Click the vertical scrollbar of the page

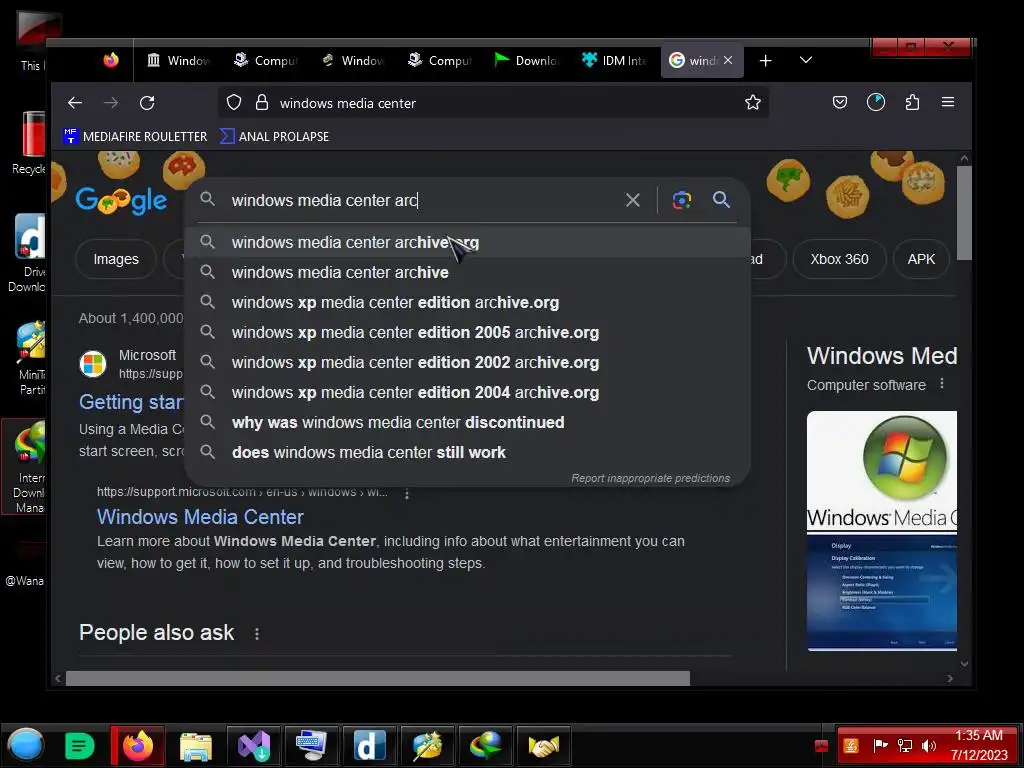[x=964, y=212]
